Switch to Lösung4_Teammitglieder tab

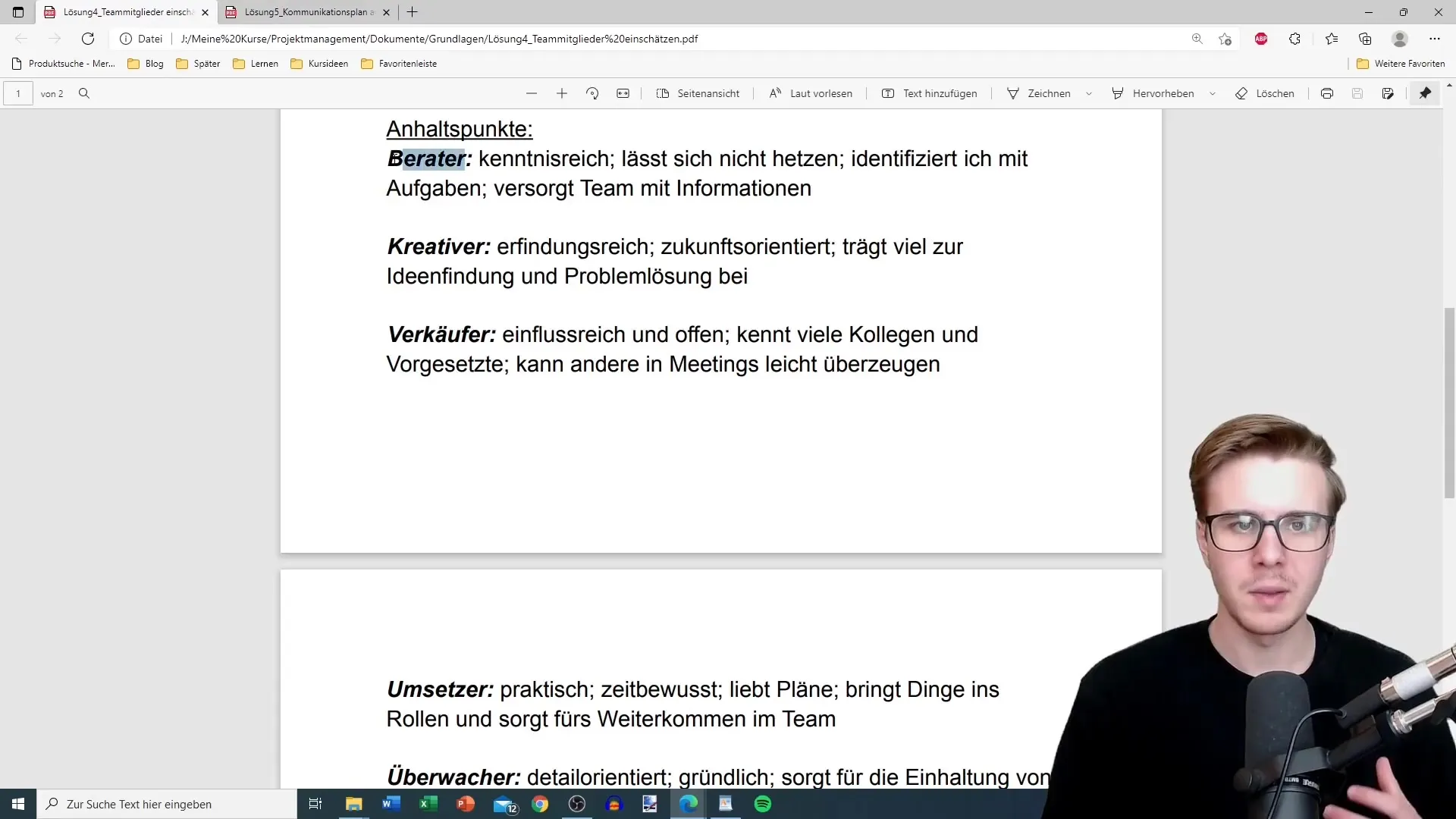[x=128, y=12]
